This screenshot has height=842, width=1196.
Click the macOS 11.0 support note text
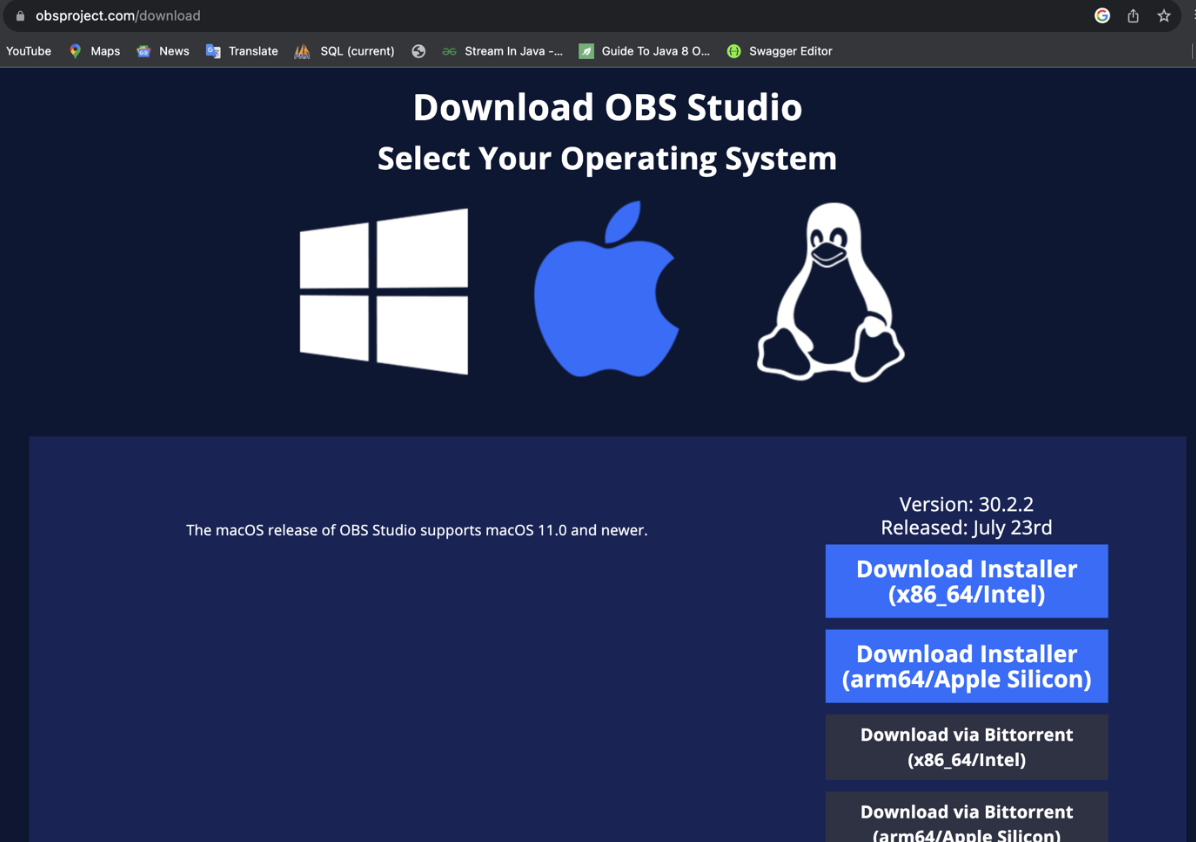click(416, 530)
